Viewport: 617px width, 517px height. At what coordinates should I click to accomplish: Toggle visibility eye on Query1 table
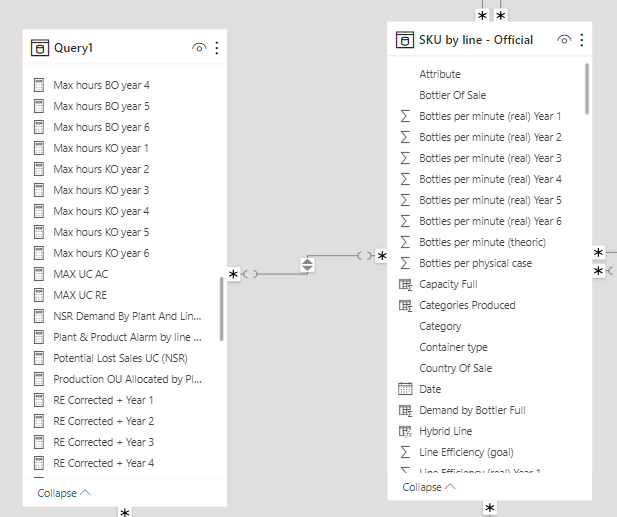pos(199,48)
